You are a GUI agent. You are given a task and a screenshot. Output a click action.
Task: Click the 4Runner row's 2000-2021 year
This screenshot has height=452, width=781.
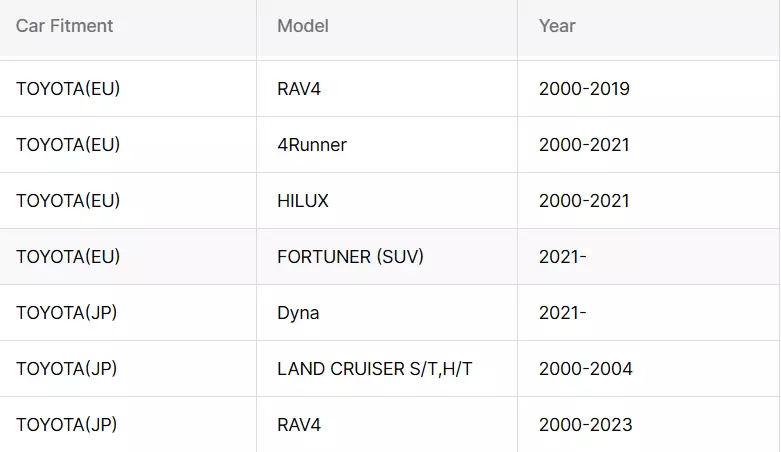pos(584,145)
